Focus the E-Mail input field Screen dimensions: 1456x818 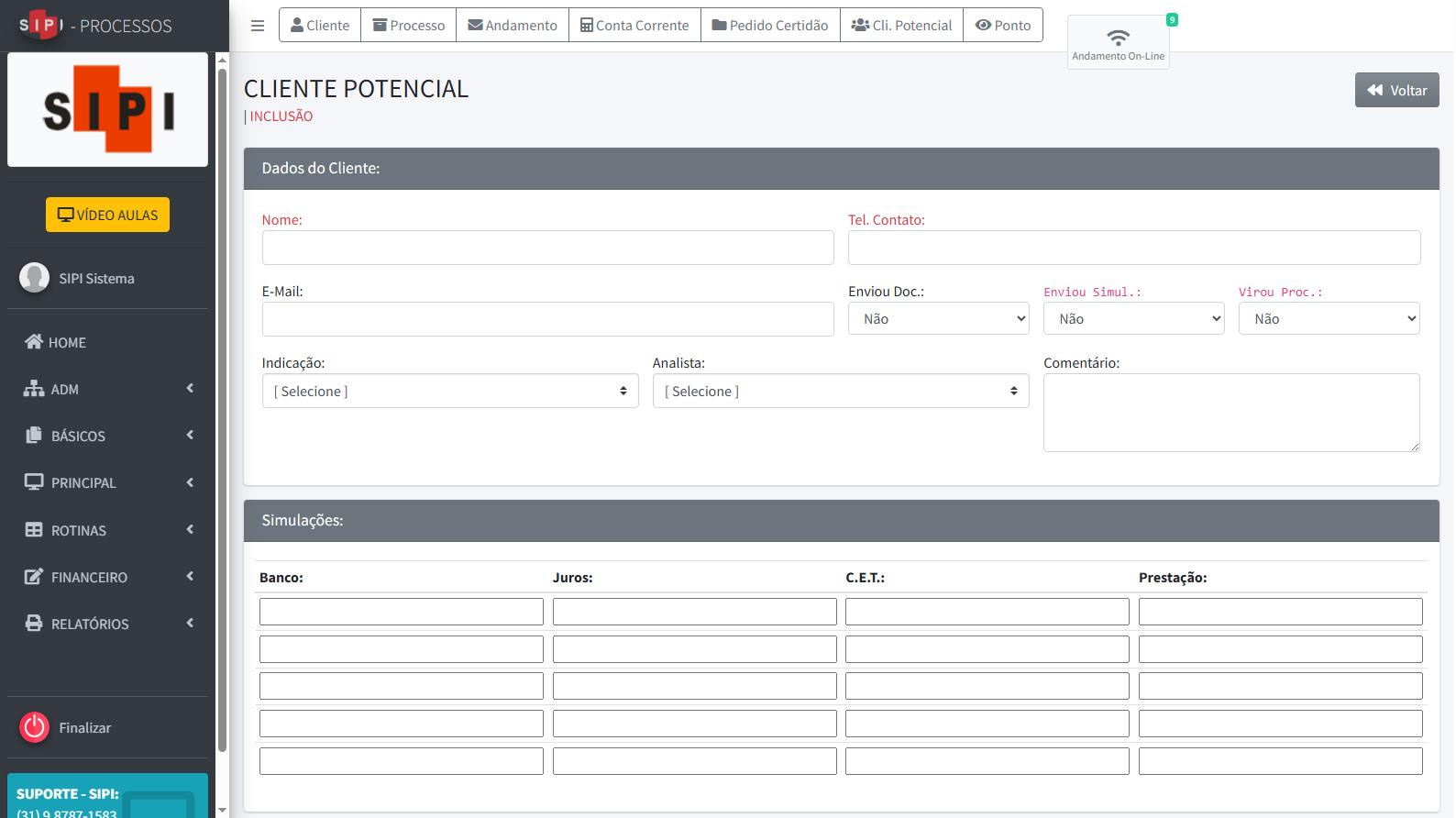tap(548, 319)
